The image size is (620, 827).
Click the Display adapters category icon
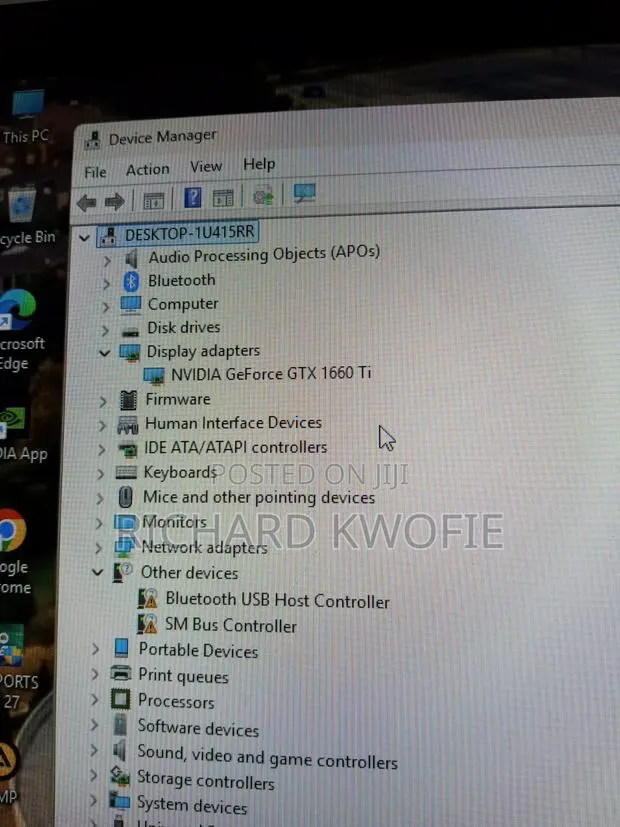pyautogui.click(x=130, y=352)
